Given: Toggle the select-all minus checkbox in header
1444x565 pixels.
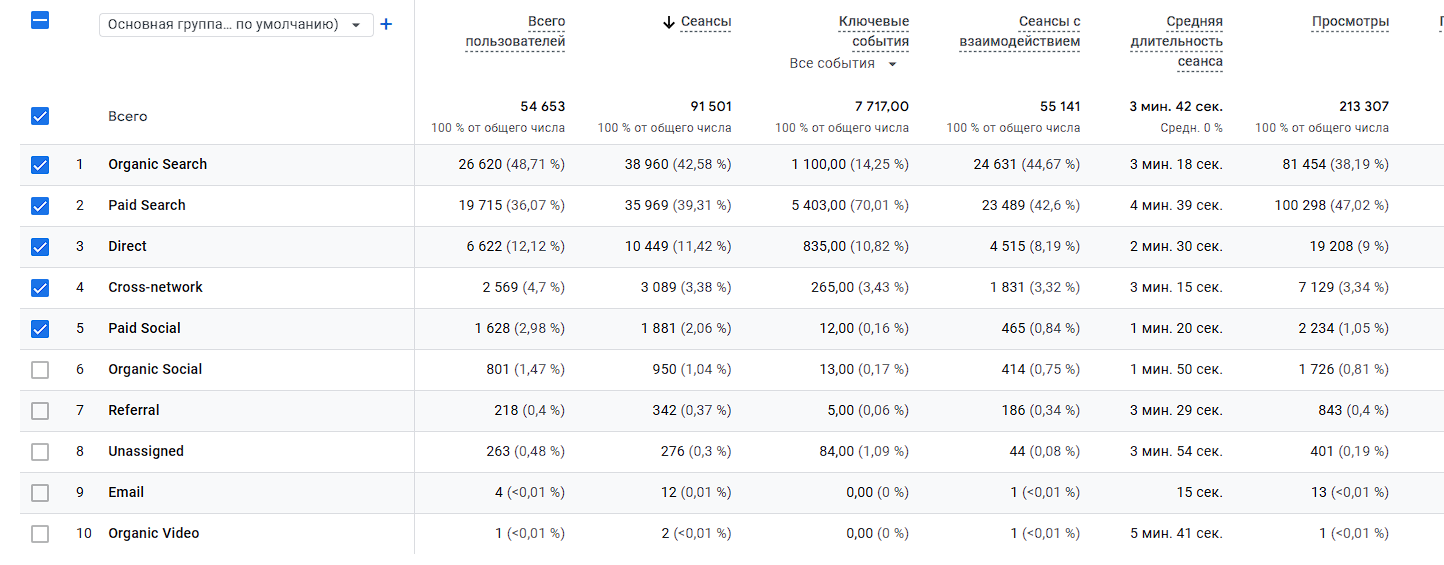Looking at the screenshot, I should 40,20.
